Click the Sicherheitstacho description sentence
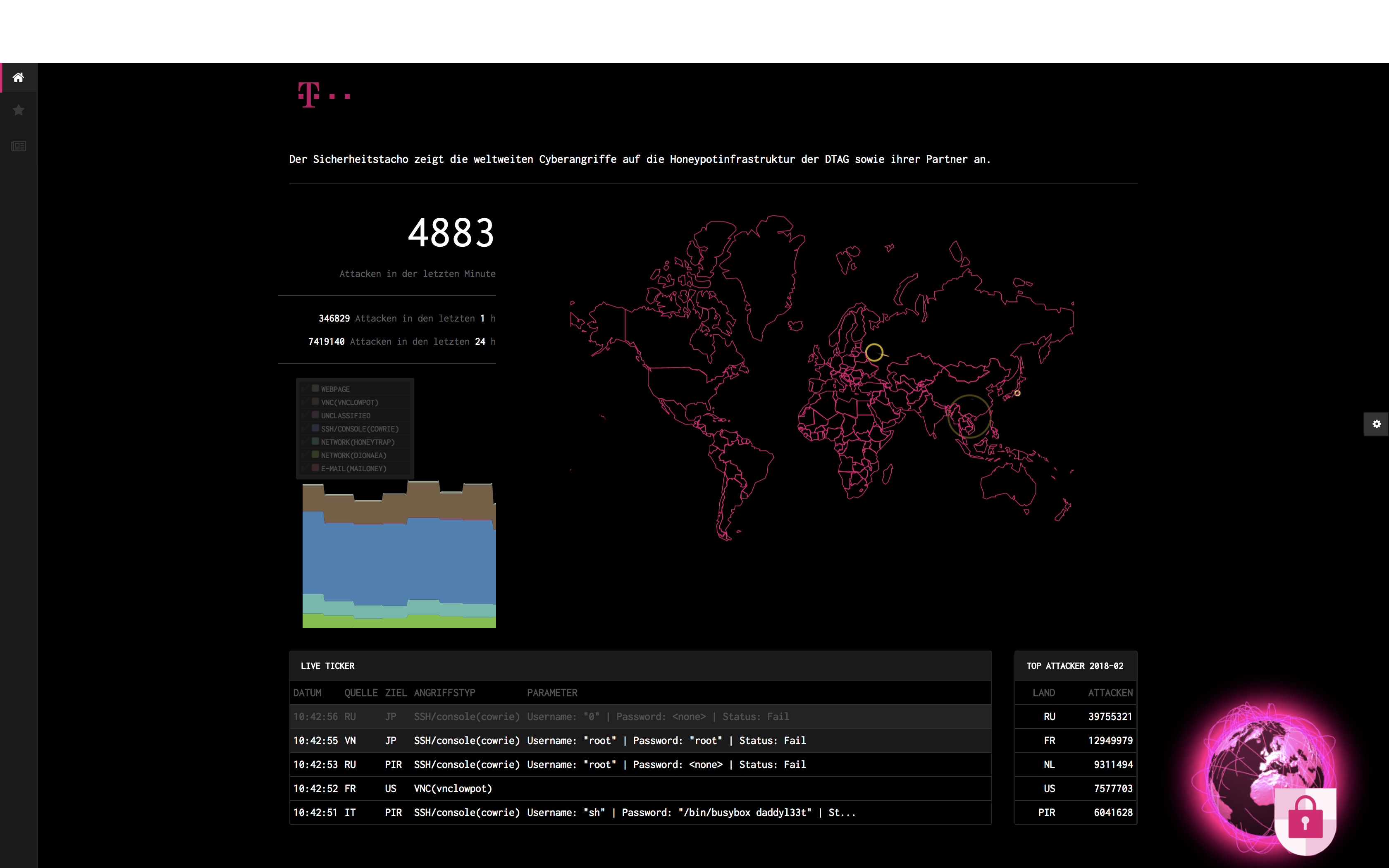 click(640, 159)
